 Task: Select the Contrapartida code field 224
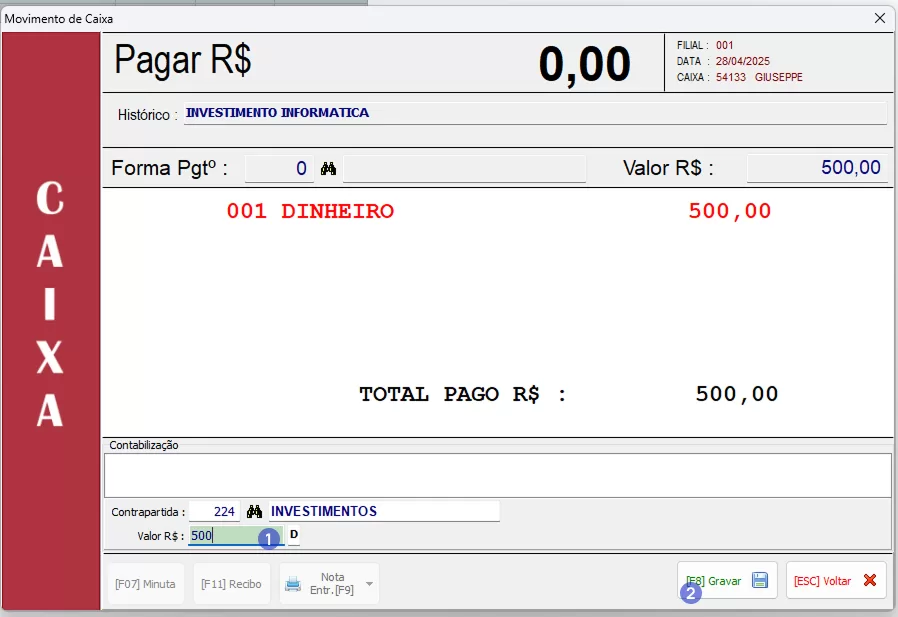click(215, 511)
